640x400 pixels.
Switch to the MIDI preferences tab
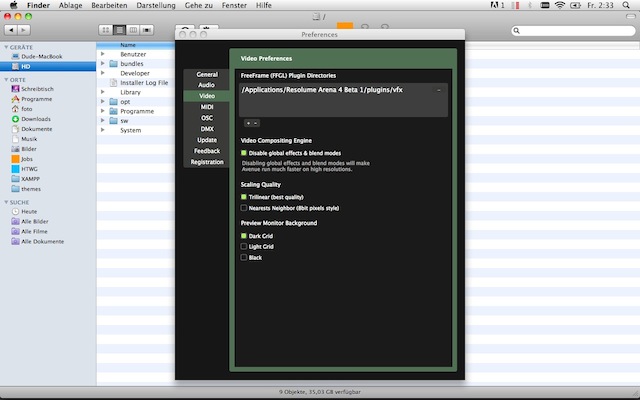pos(207,107)
